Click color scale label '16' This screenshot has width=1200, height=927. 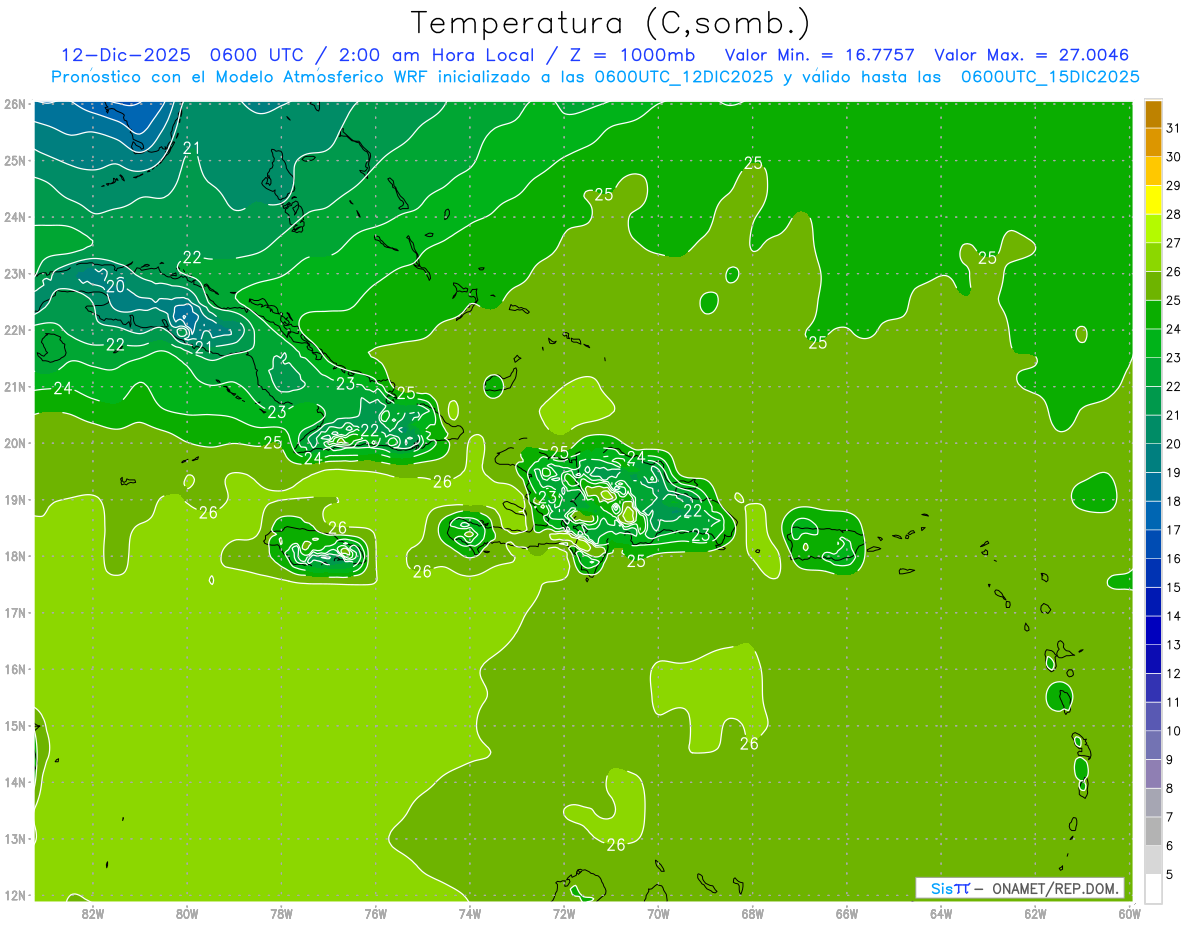tap(1174, 559)
